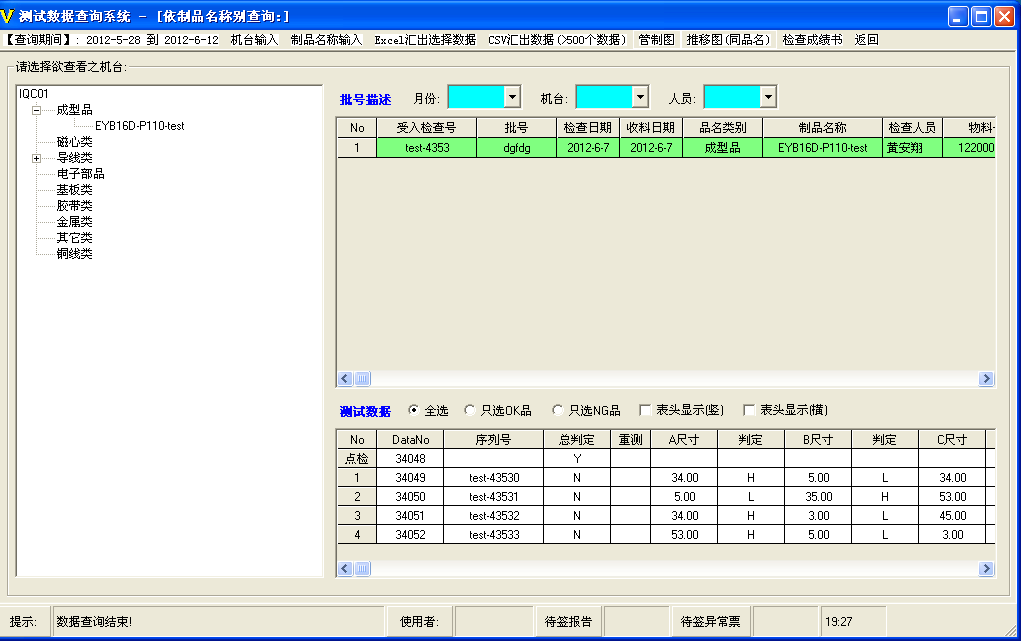Open the 管制图 control chart

pyautogui.click(x=656, y=40)
